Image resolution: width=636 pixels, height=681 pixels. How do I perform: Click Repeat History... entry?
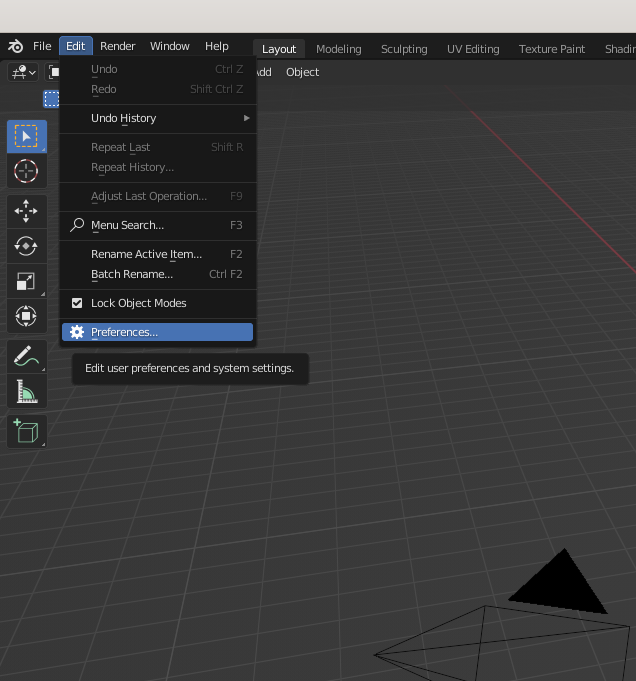coord(158,167)
